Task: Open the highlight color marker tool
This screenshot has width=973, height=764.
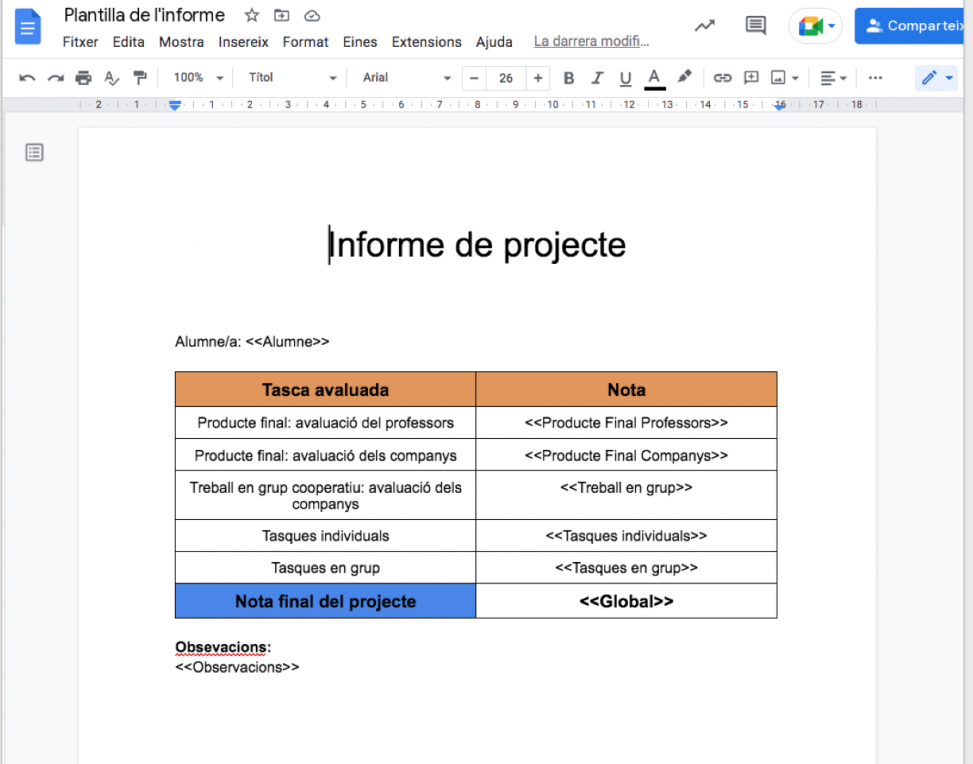Action: tap(684, 78)
